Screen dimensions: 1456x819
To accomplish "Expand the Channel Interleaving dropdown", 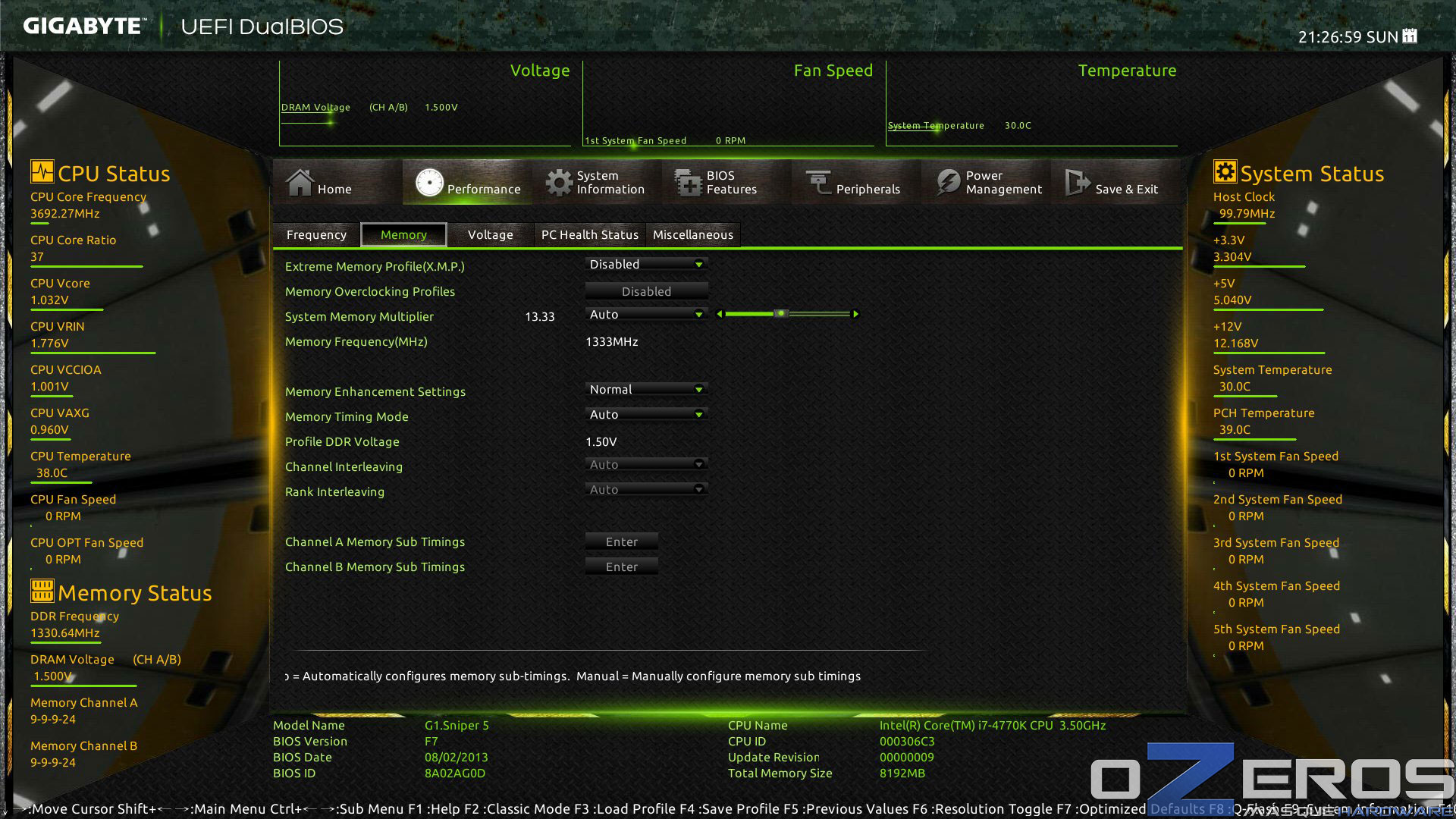I will pos(646,464).
